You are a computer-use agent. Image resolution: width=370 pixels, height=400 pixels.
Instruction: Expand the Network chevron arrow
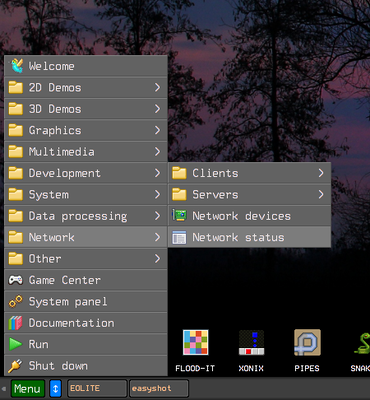point(157,237)
